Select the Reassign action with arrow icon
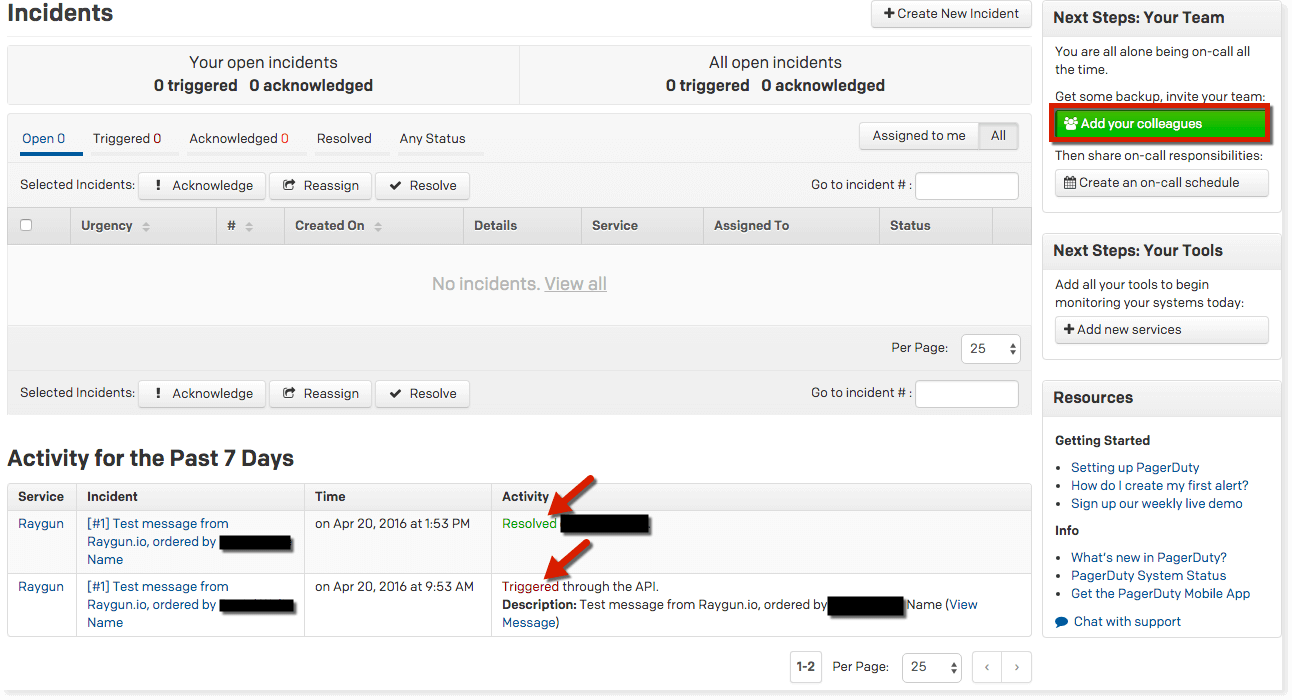 320,185
